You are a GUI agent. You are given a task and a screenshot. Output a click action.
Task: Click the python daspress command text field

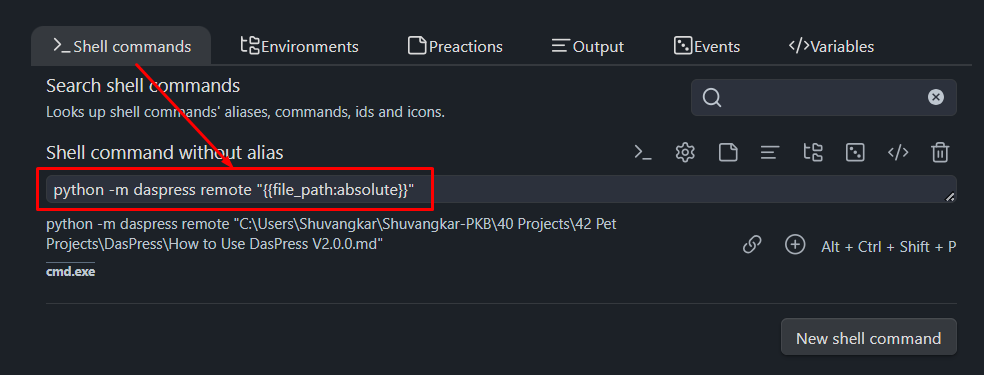tap(501, 189)
